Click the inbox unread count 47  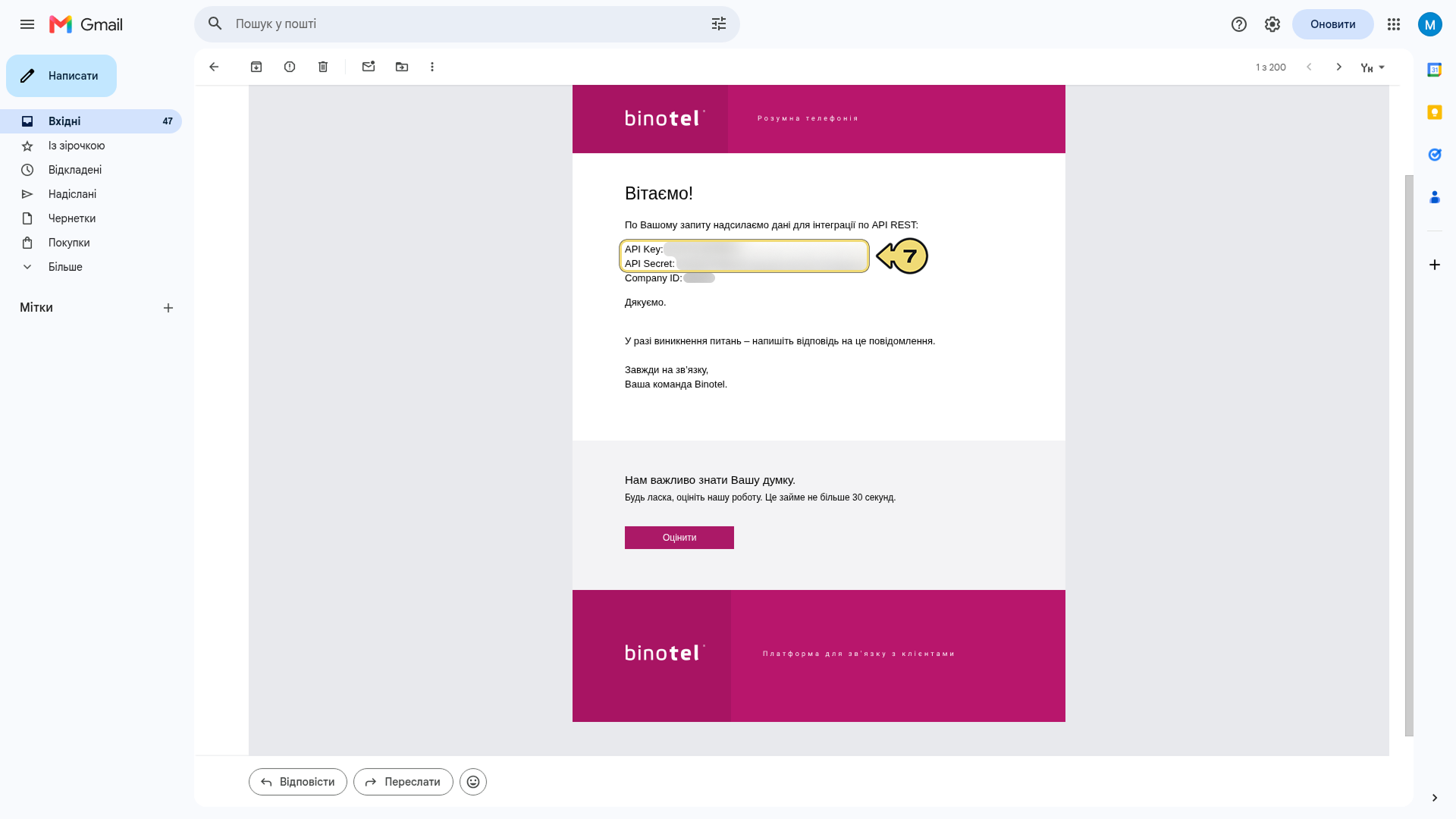coord(168,121)
